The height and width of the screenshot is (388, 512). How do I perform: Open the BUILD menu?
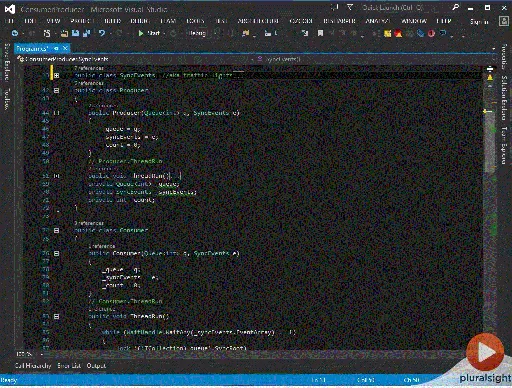pos(112,21)
